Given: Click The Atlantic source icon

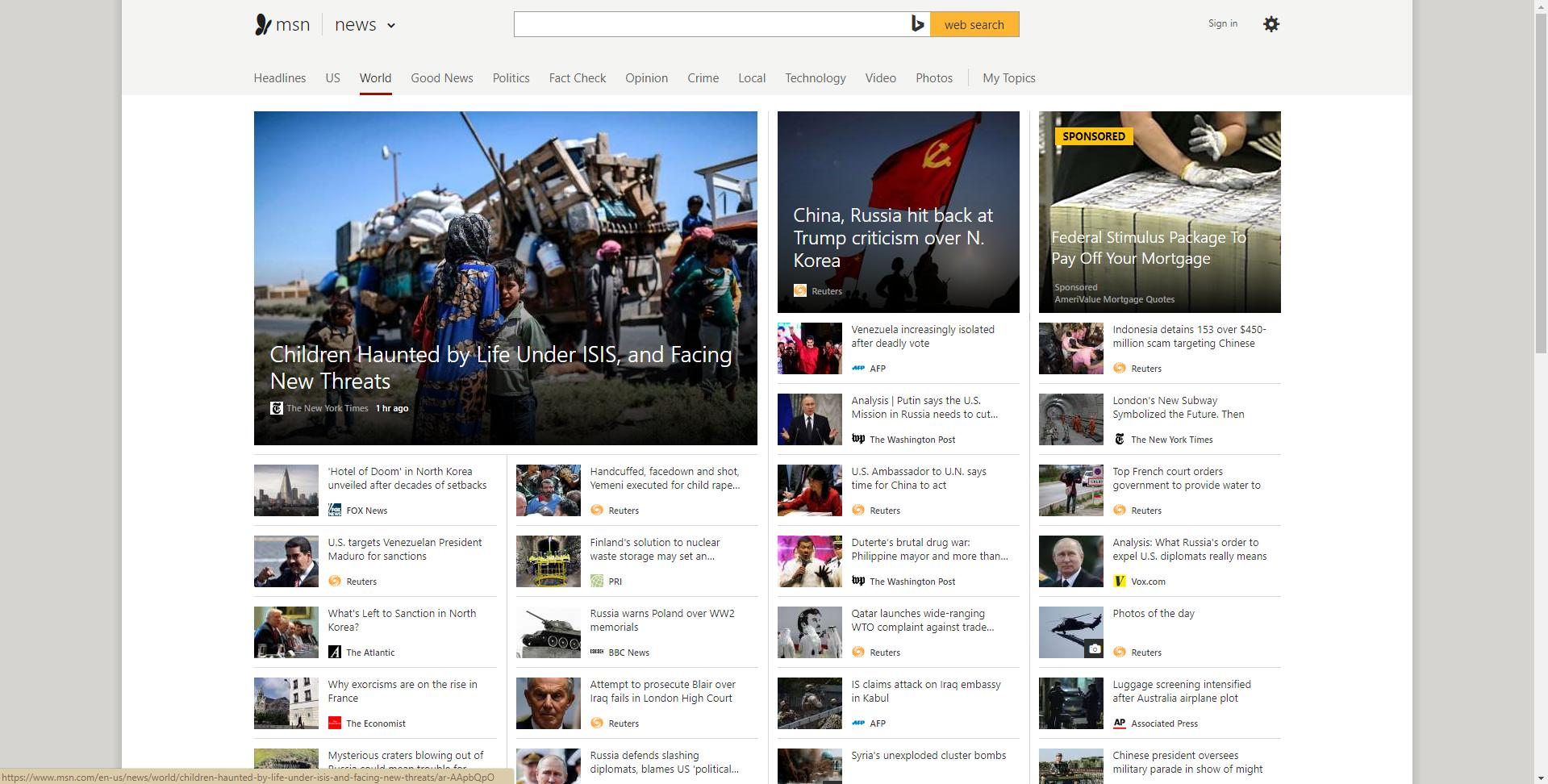Looking at the screenshot, I should [335, 652].
